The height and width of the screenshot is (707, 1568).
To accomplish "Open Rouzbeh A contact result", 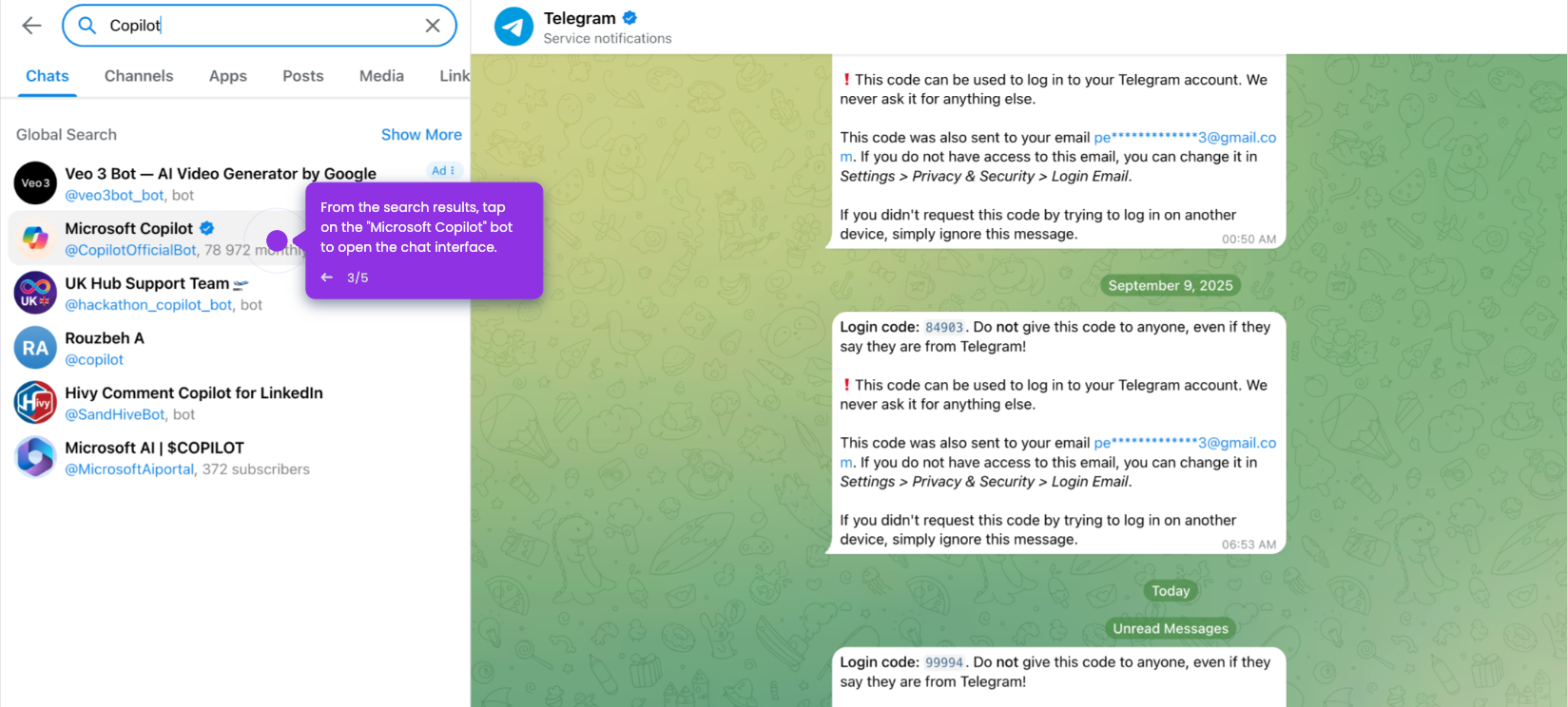I will (236, 348).
